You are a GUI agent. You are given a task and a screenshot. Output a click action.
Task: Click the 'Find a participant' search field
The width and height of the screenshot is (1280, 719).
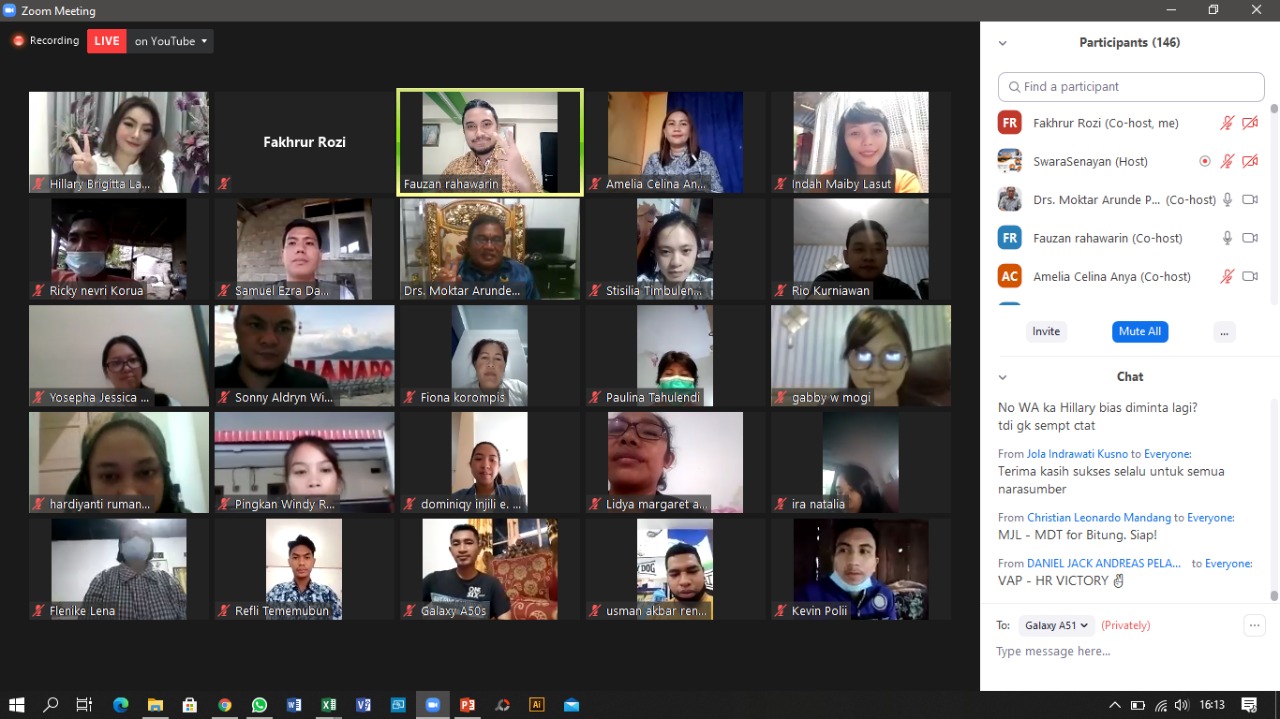1131,87
